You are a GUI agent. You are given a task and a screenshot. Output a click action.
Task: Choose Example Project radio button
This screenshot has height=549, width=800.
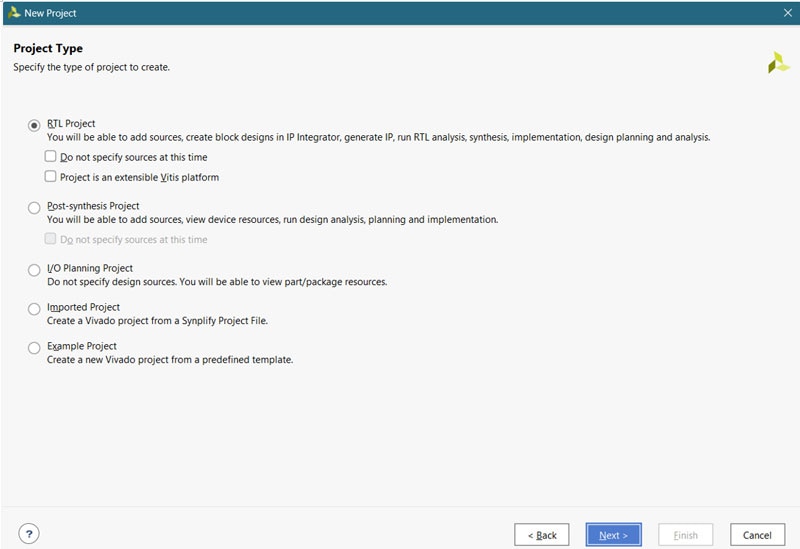coord(35,348)
